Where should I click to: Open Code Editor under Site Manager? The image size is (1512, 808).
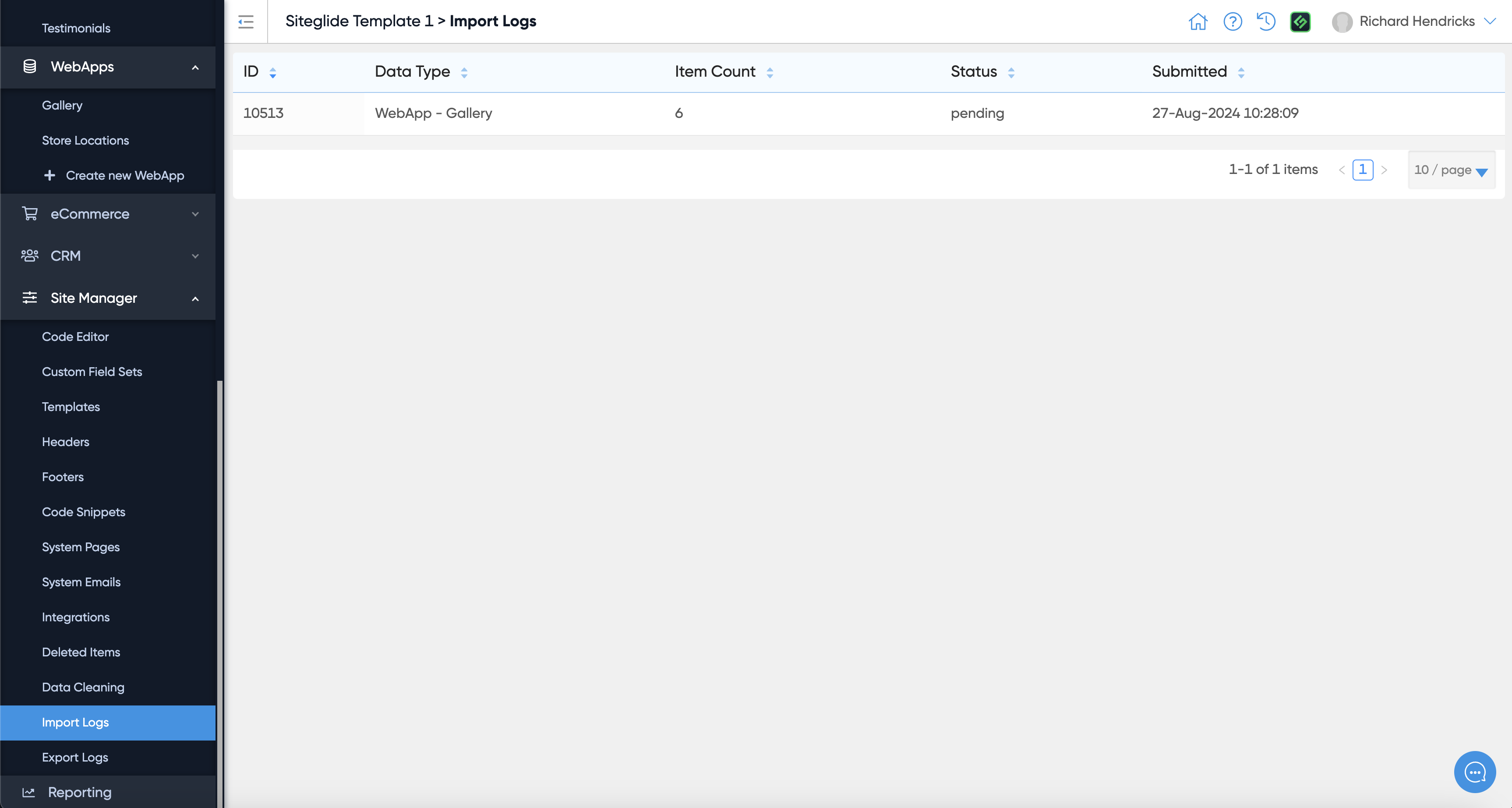75,337
